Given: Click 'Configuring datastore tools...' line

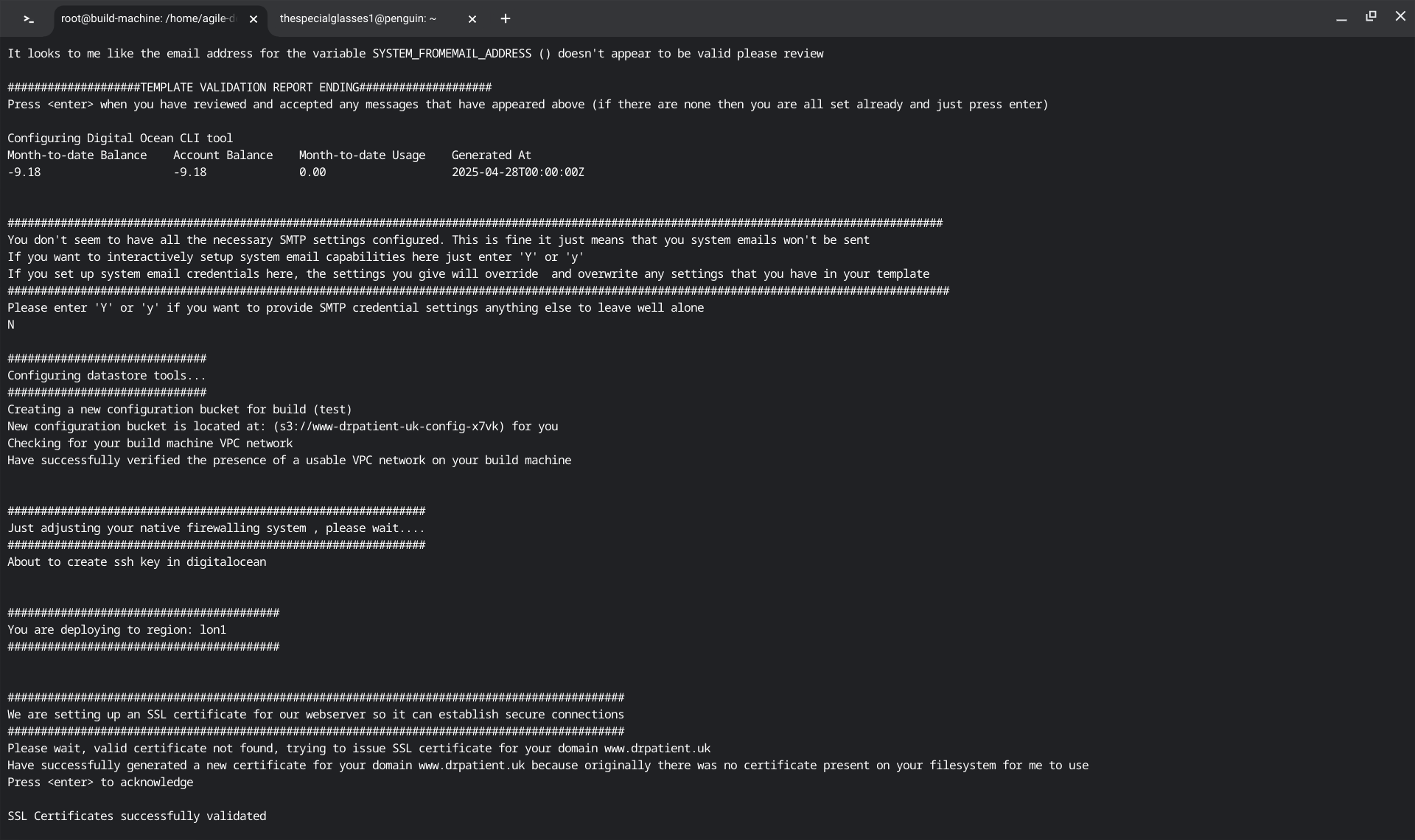Looking at the screenshot, I should coord(107,376).
